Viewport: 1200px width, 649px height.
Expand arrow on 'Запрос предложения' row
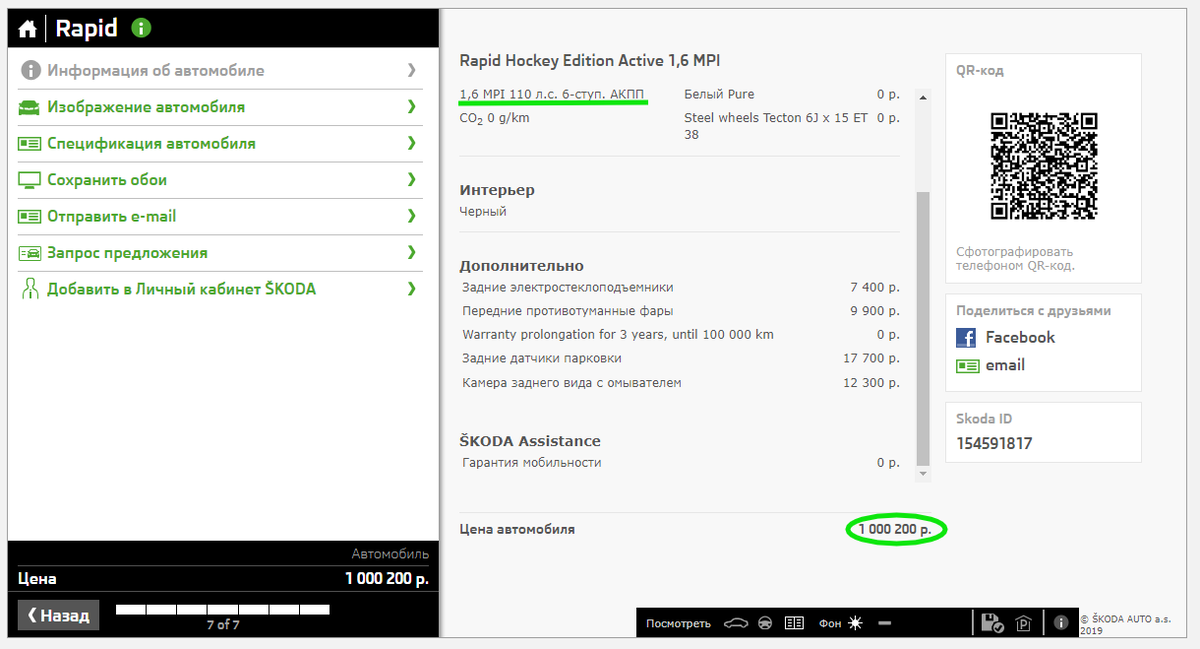[411, 253]
